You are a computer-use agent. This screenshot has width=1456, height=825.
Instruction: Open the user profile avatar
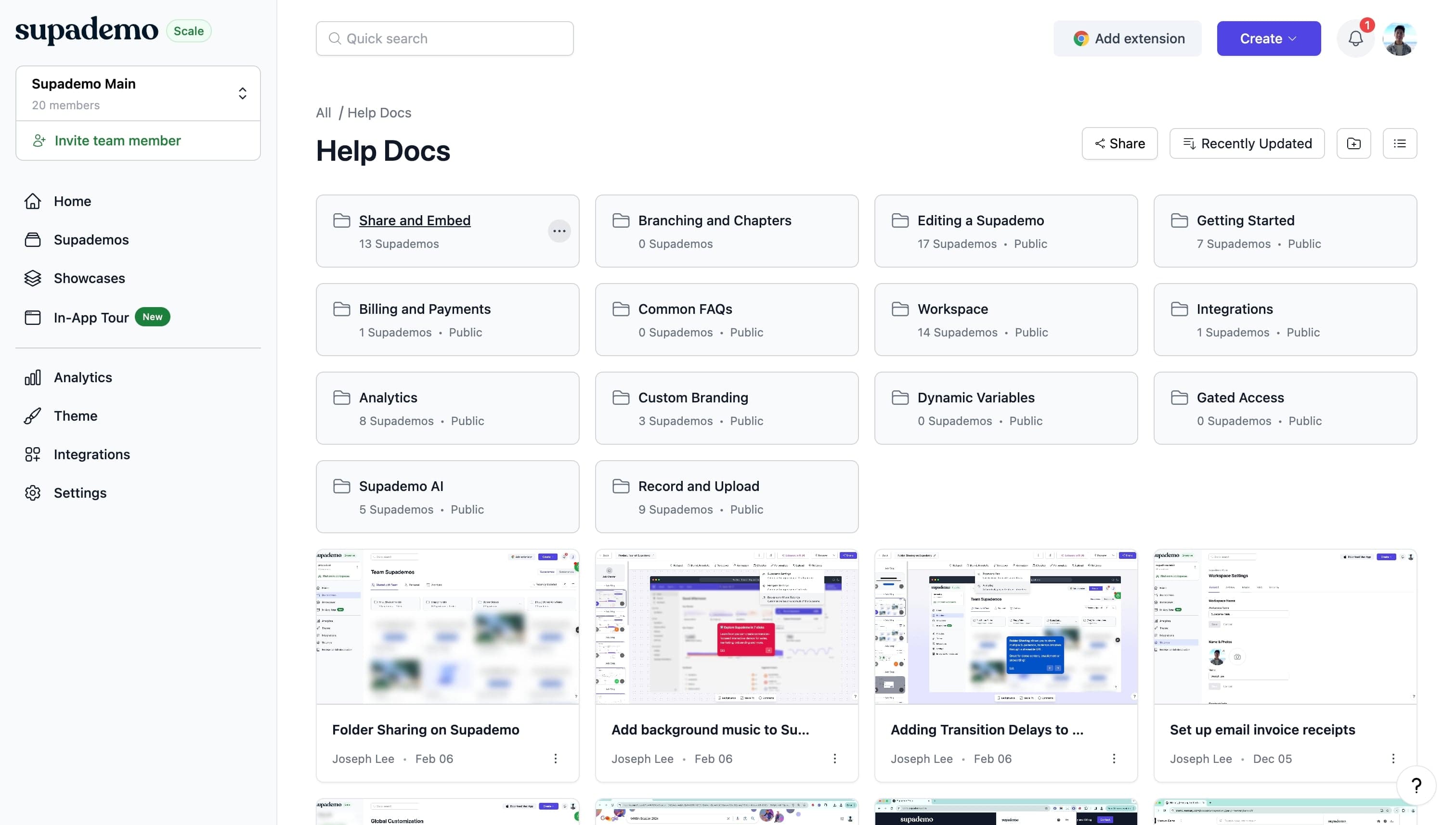pos(1399,39)
